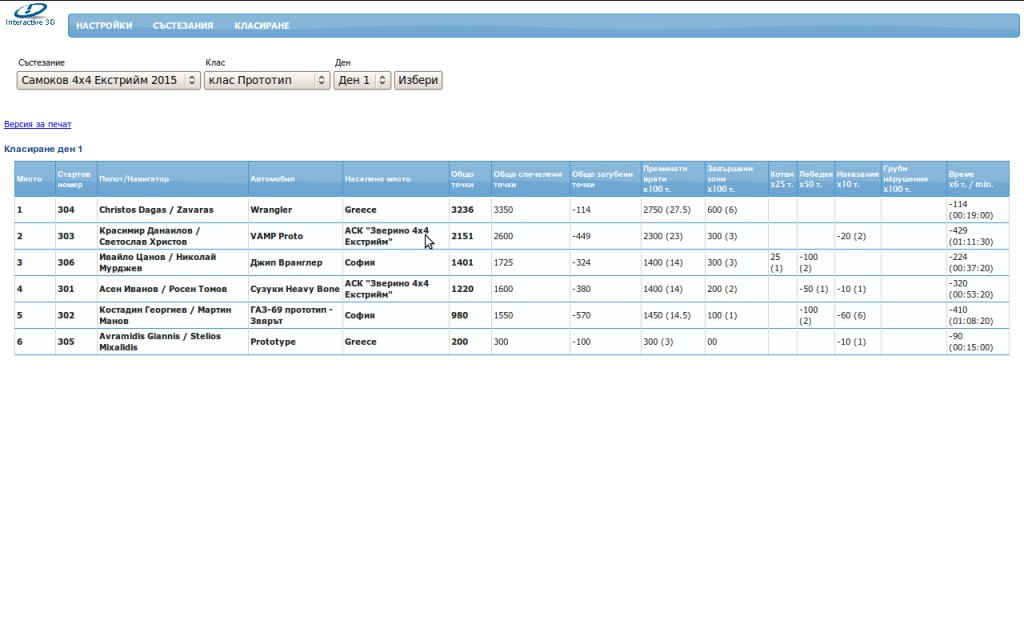The height and width of the screenshot is (640, 1024).
Task: Click Greece in Christos Dagas row
Action: click(x=360, y=210)
